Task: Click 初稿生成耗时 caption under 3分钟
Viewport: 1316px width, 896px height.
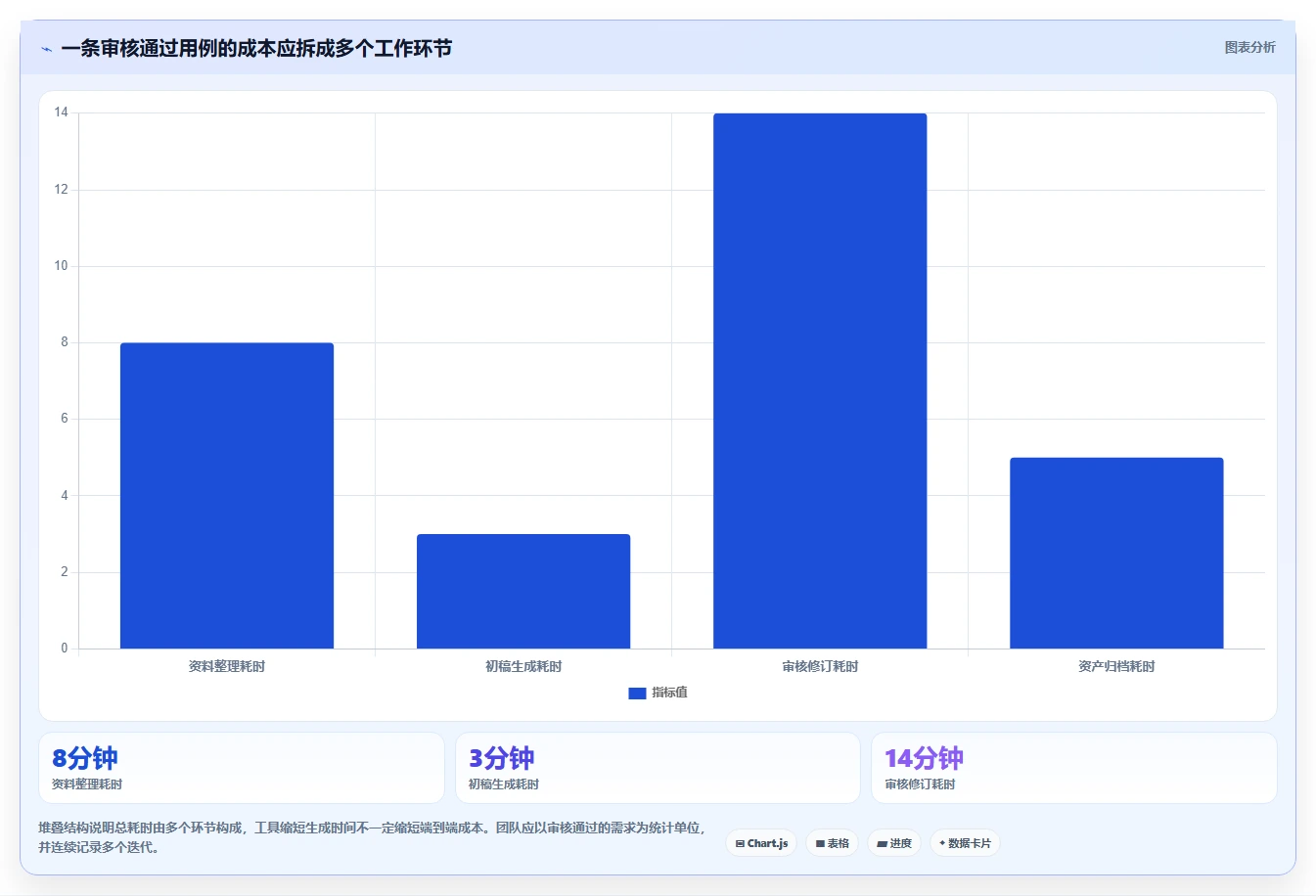Action: click(x=504, y=784)
